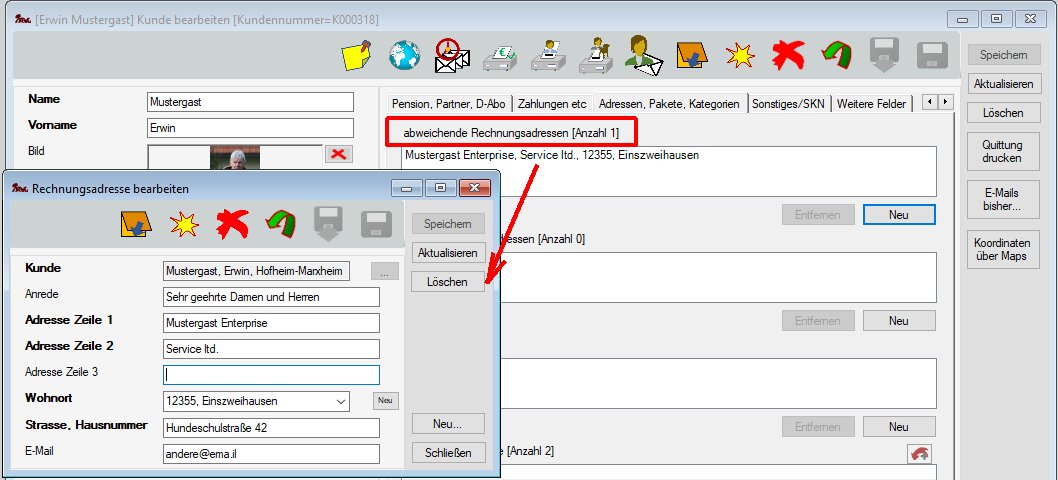The height and width of the screenshot is (480, 1058).
Task: Click the envelopes with clock icon
Action: [x=452, y=56]
